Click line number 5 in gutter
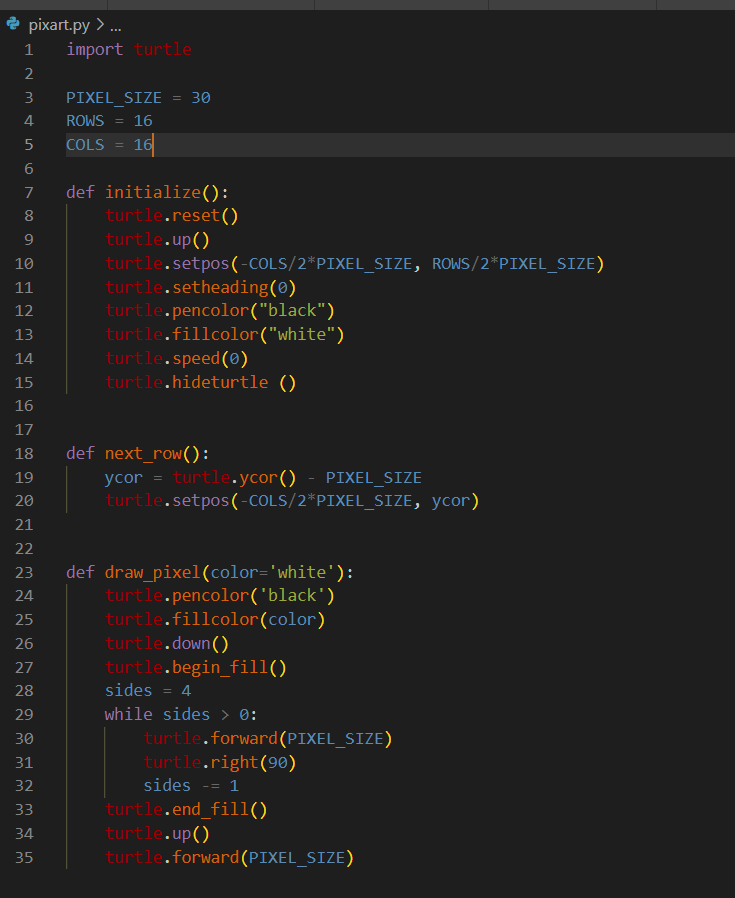The height and width of the screenshot is (898, 735). pyautogui.click(x=29, y=145)
